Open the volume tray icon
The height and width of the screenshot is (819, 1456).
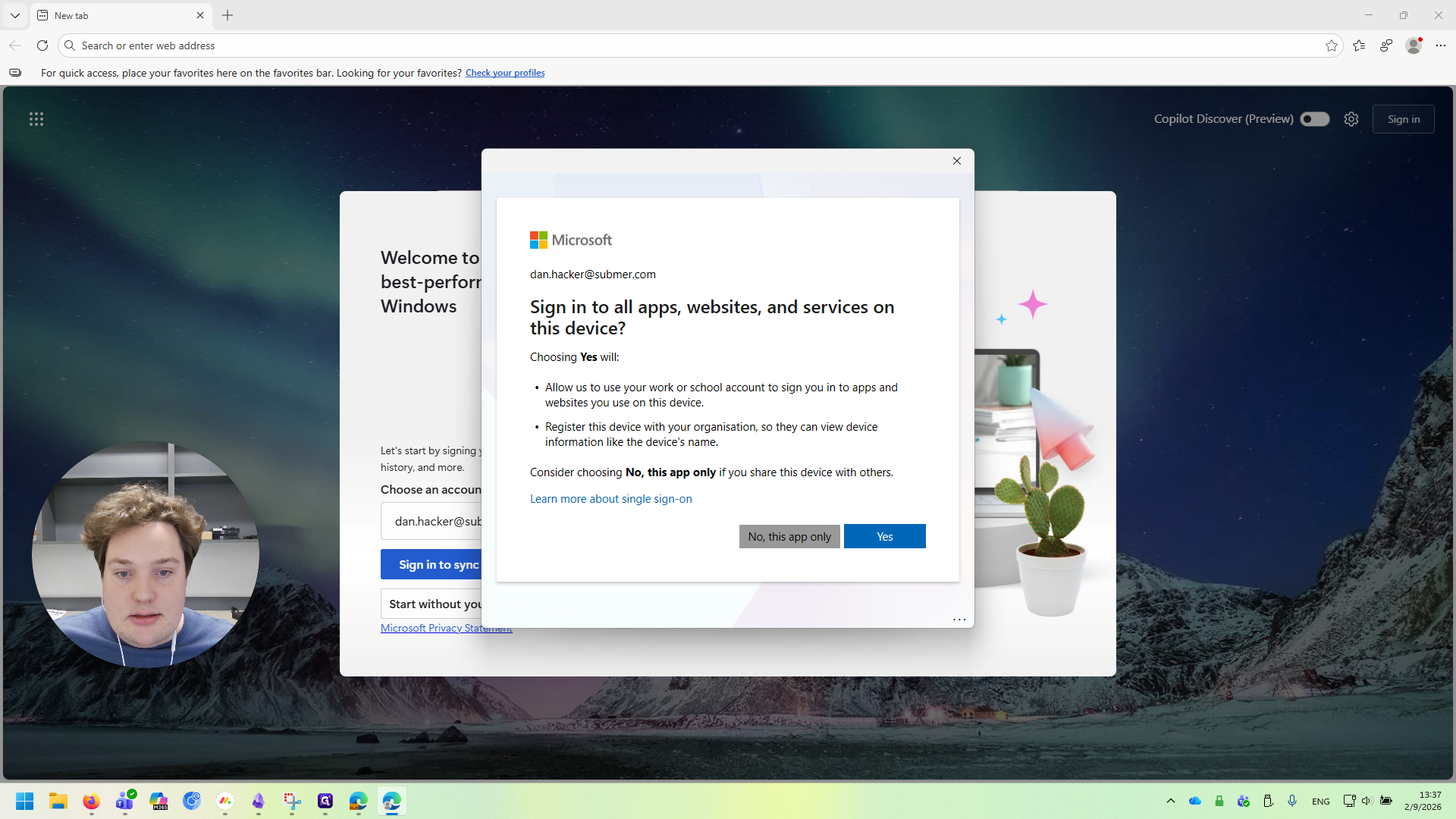(x=1367, y=801)
